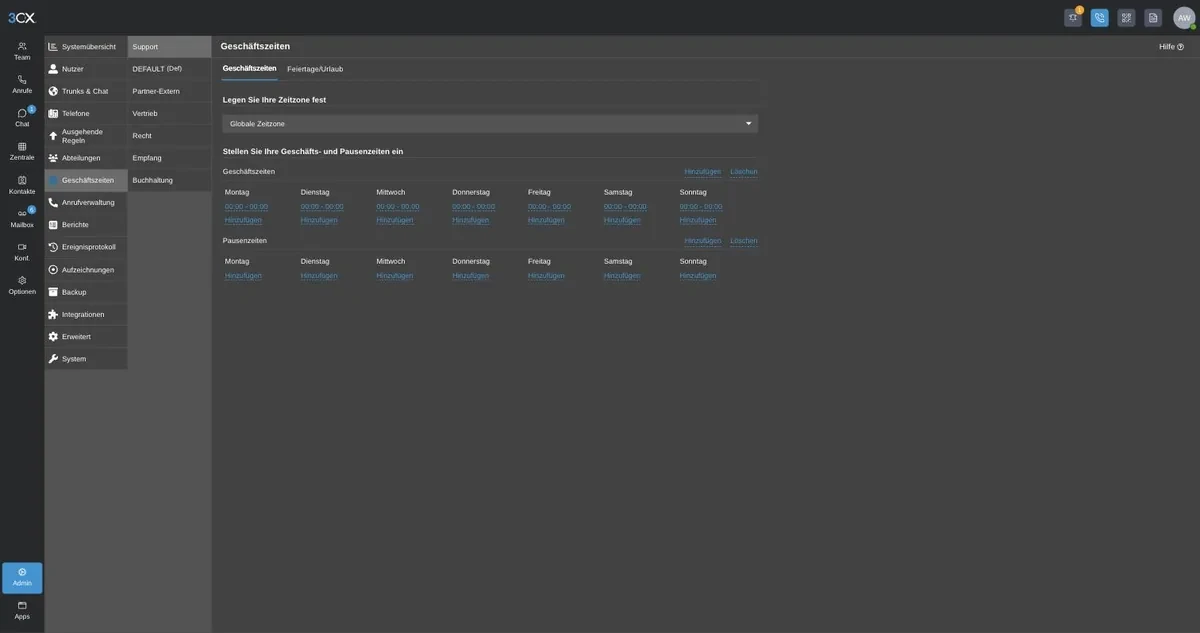Viewport: 1200px width, 633px height.
Task: Open Aufzeichnungen recordings
Action: click(x=86, y=270)
